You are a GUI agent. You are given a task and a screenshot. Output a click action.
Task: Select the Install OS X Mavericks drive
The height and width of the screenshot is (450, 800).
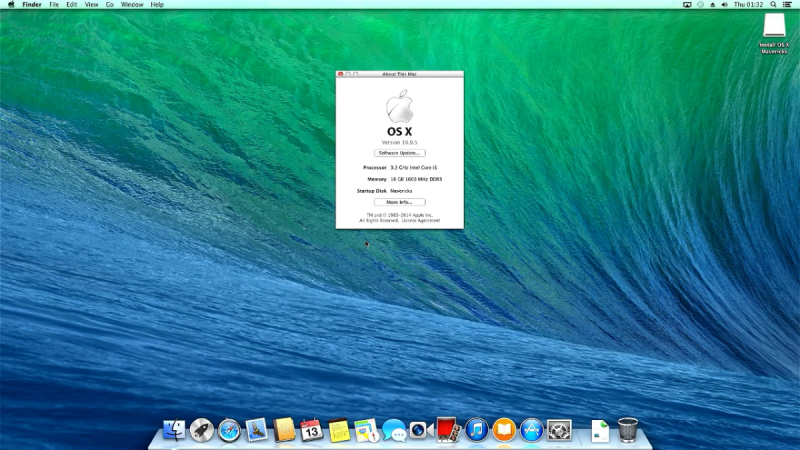(x=775, y=27)
